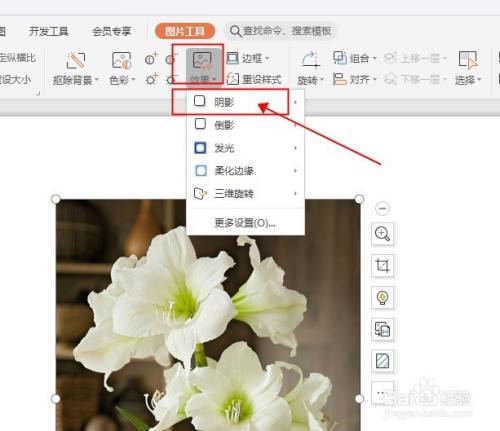Click the picture convert icon beside image
Image resolution: width=500 pixels, height=431 pixels.
coord(382,329)
